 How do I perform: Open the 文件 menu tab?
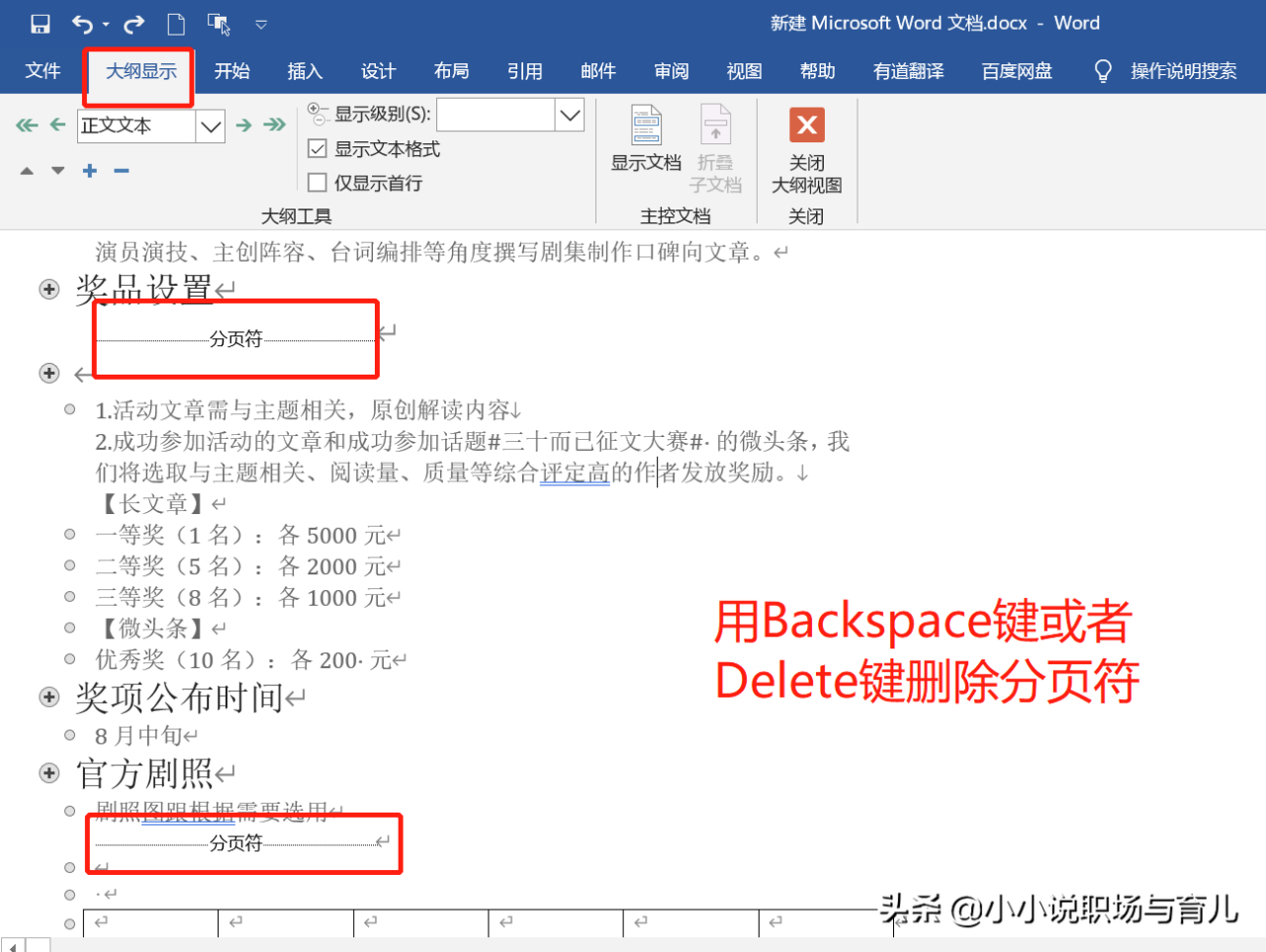(x=43, y=71)
